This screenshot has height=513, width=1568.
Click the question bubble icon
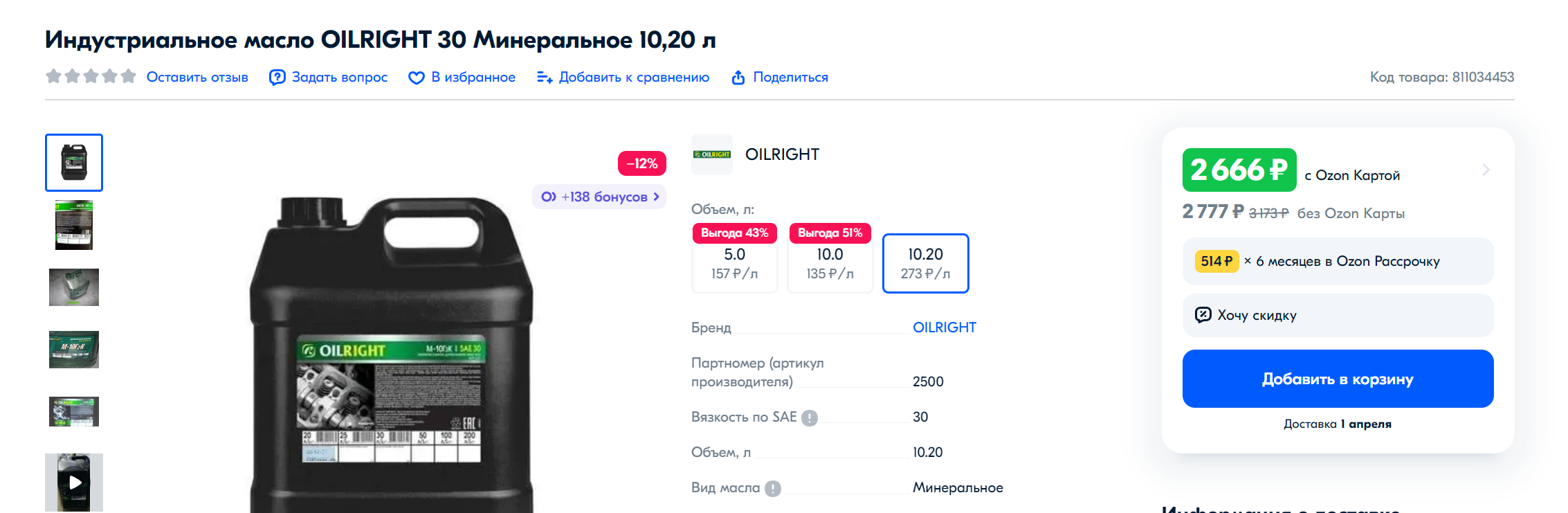(277, 78)
